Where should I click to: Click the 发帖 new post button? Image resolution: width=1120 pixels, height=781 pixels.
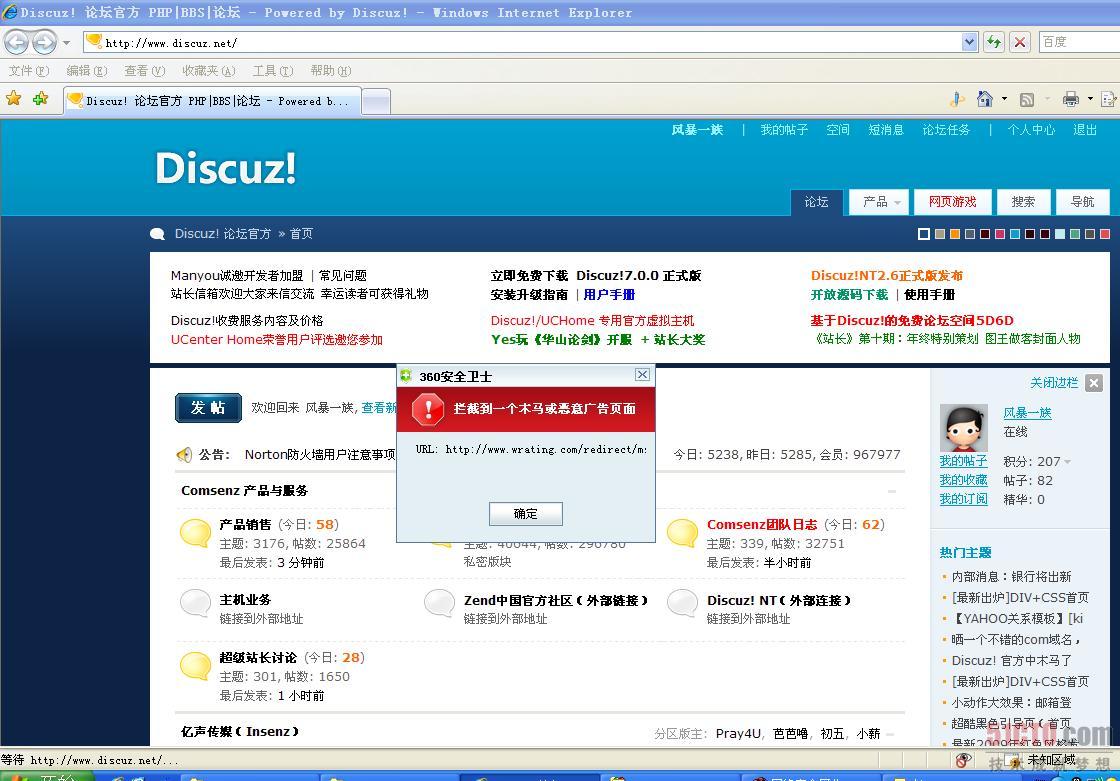pyautogui.click(x=208, y=408)
